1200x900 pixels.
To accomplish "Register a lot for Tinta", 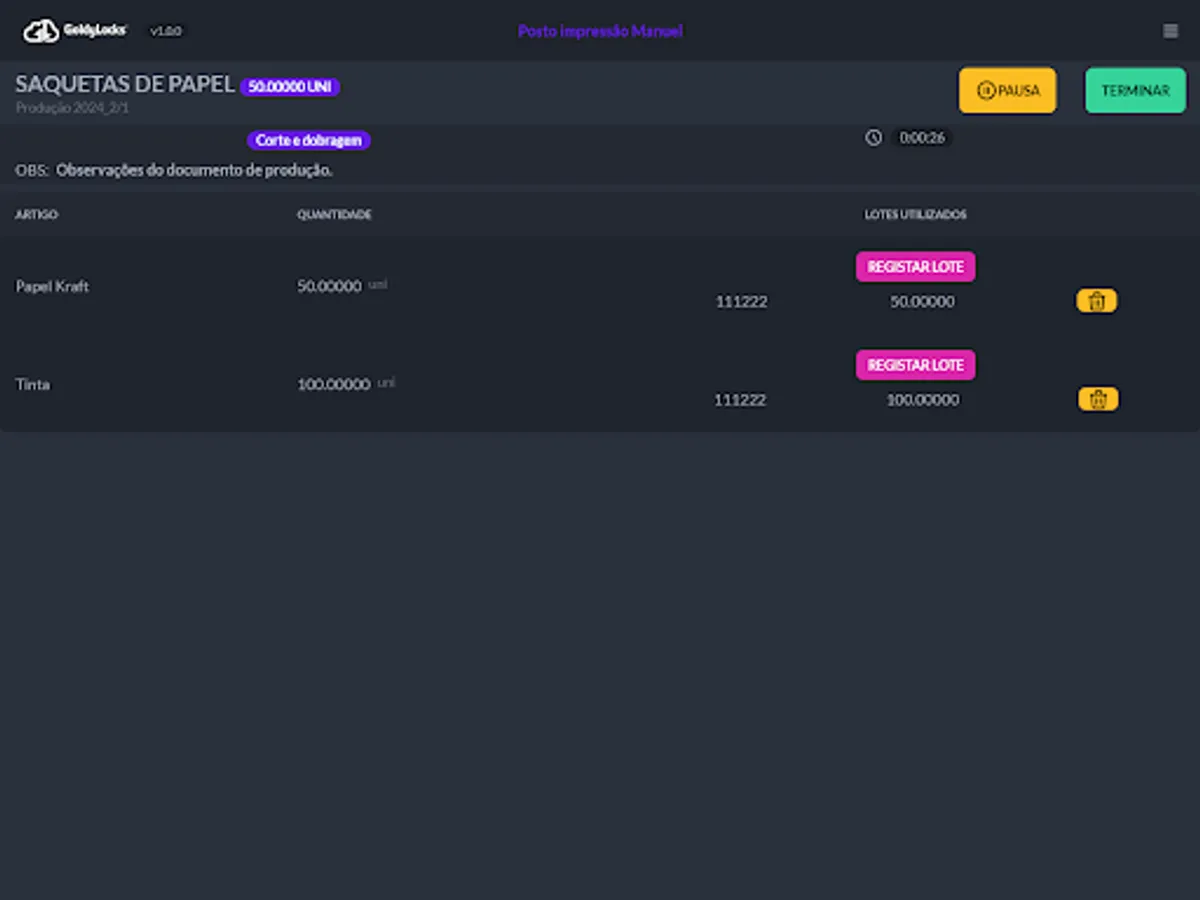I will (x=915, y=365).
